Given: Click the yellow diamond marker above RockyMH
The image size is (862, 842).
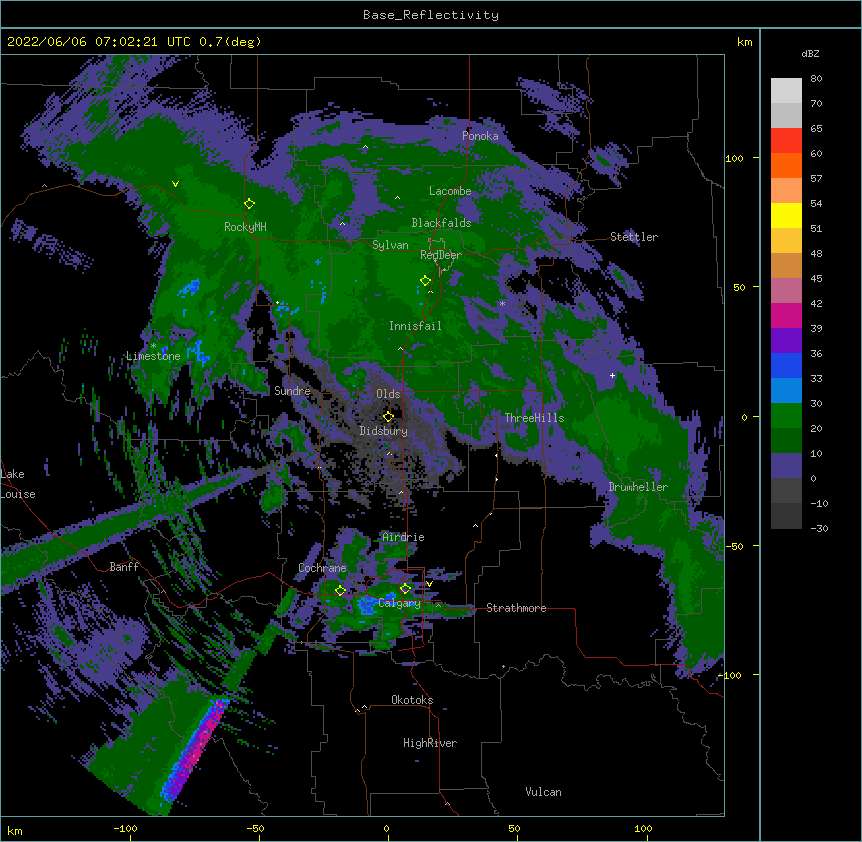Looking at the screenshot, I should click(249, 204).
